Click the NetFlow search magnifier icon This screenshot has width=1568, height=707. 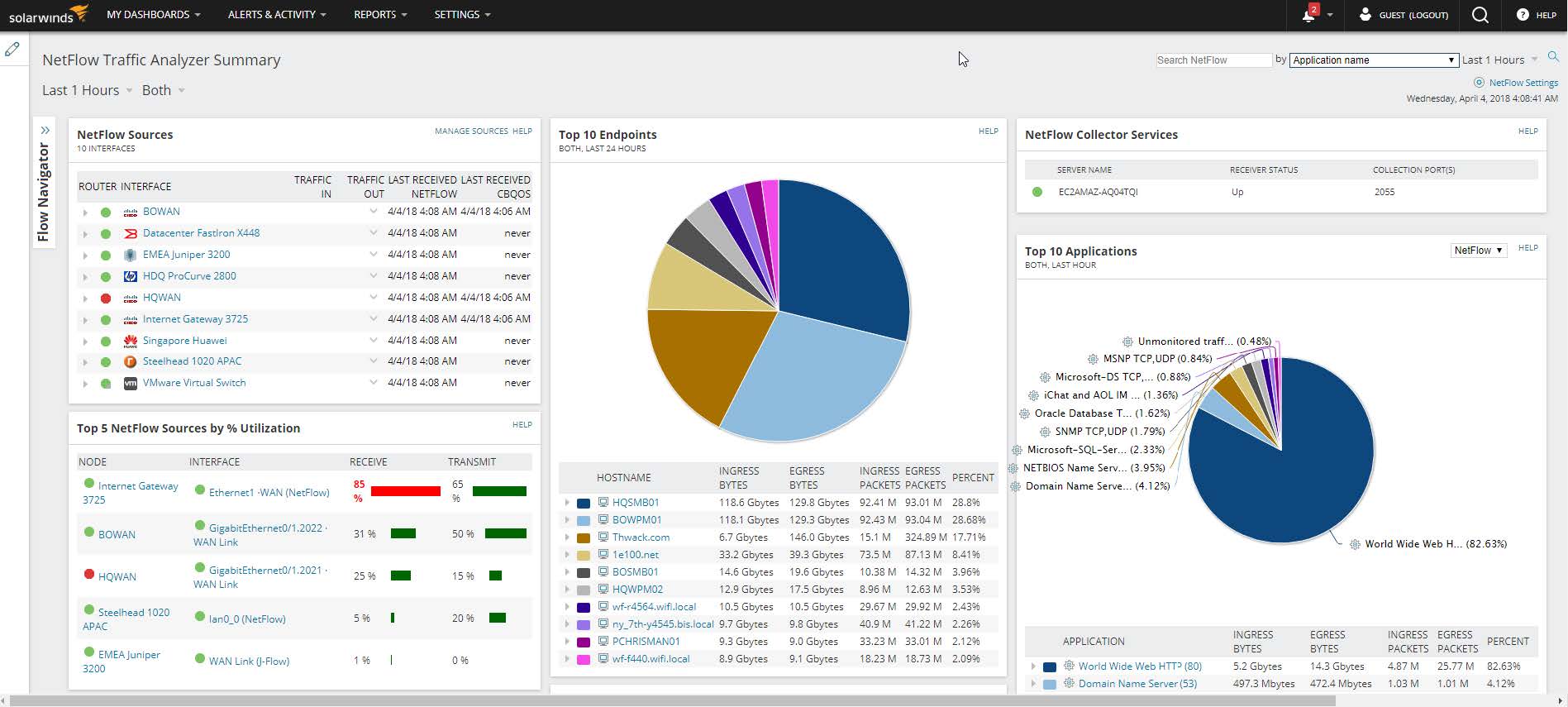point(1553,56)
